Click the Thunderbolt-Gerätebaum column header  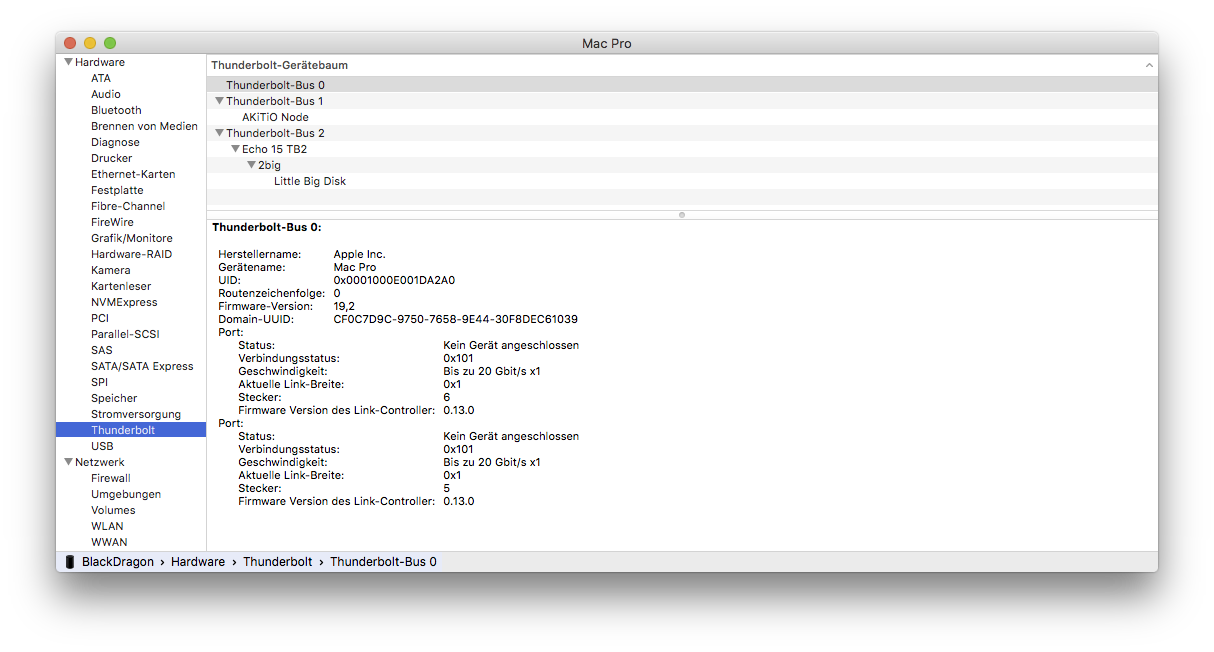[x=682, y=65]
